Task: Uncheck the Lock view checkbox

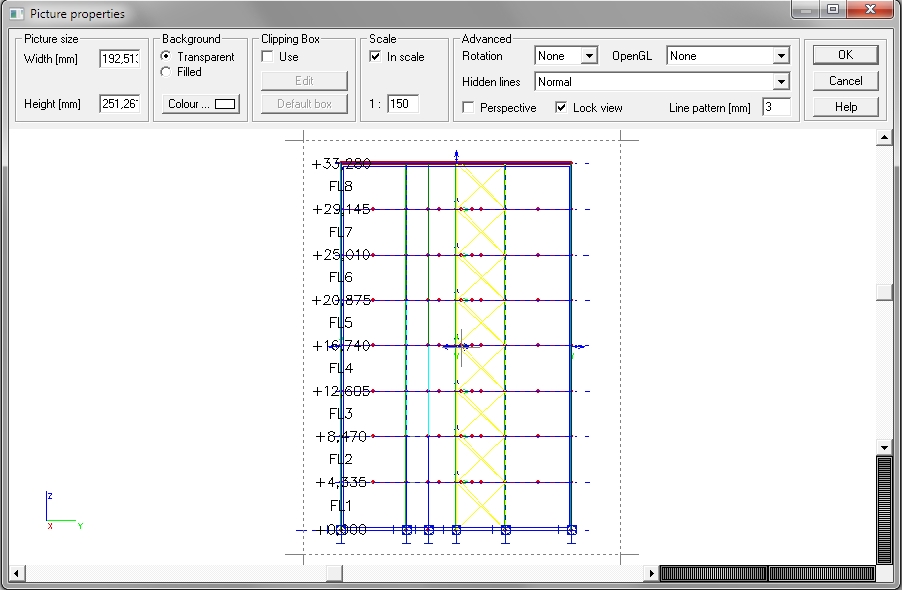Action: [x=561, y=107]
